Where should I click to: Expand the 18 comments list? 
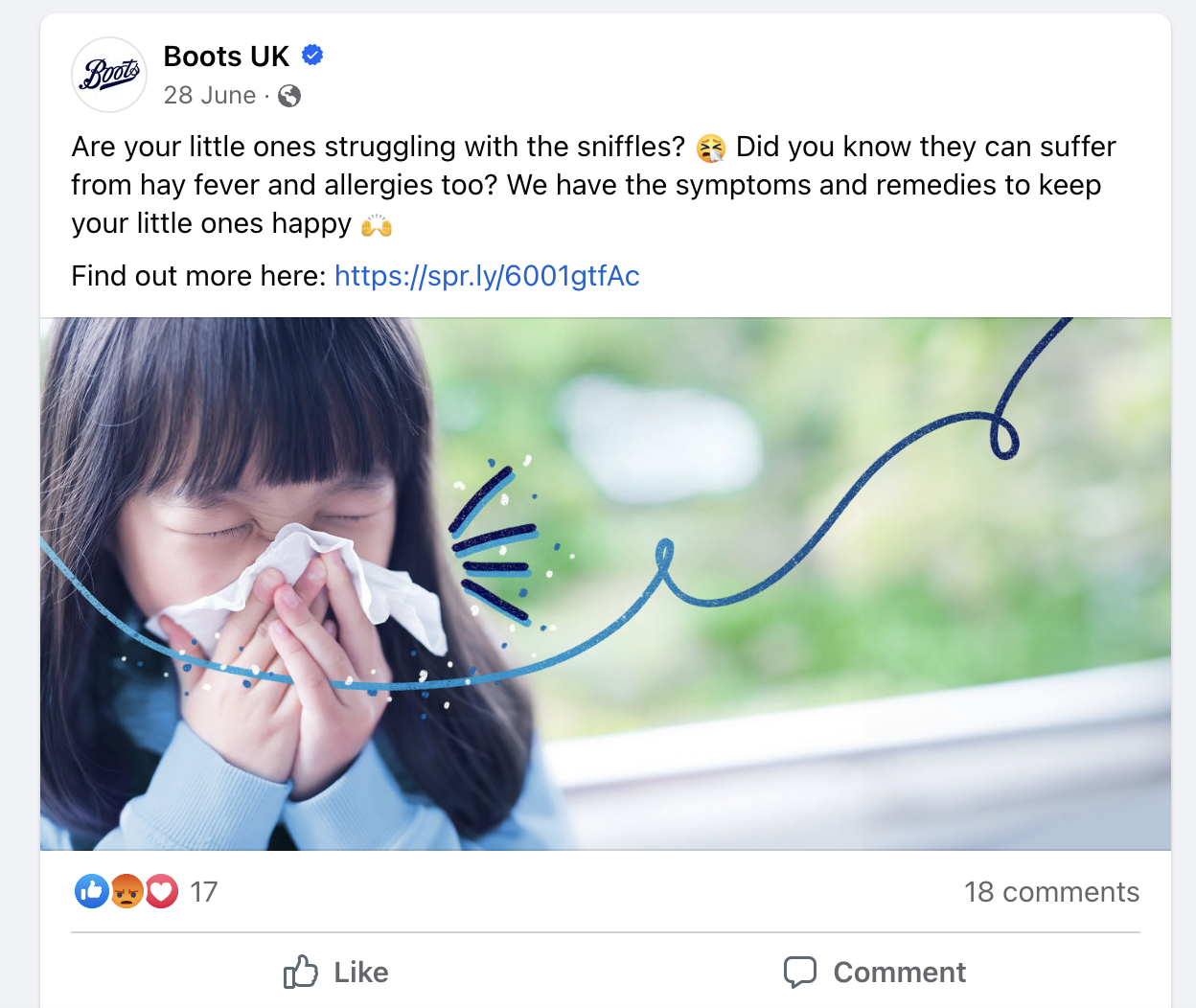tap(1051, 892)
